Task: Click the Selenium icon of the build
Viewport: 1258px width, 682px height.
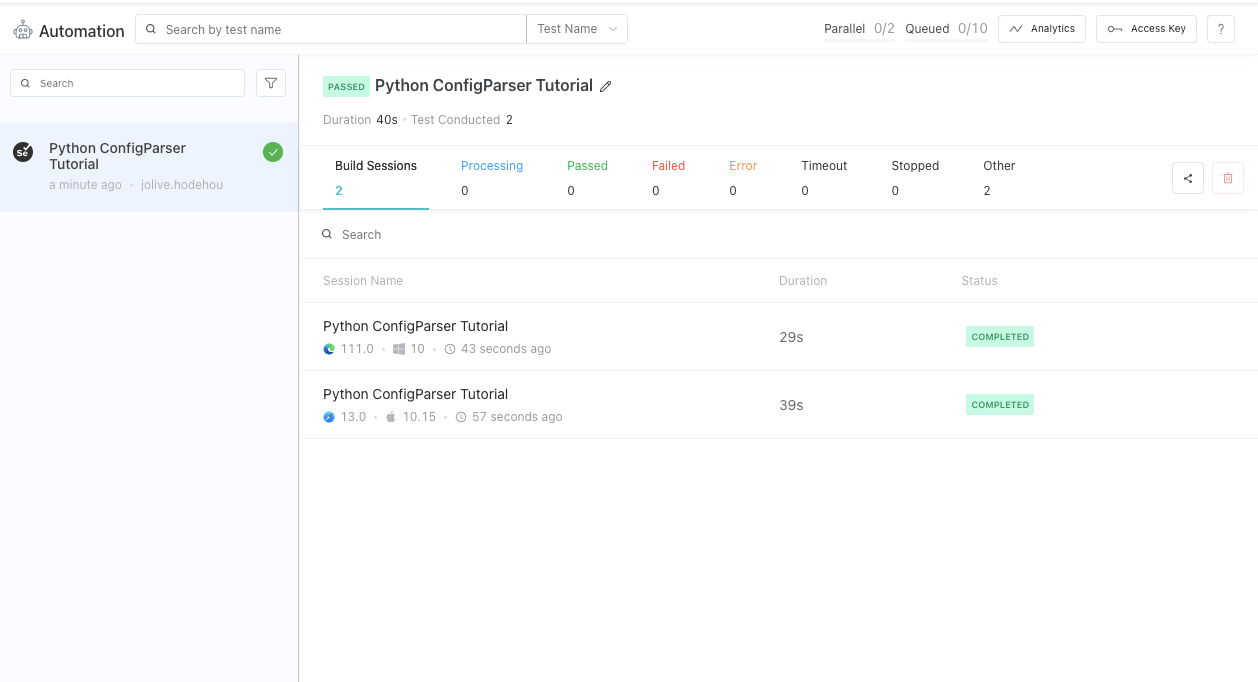Action: click(23, 152)
